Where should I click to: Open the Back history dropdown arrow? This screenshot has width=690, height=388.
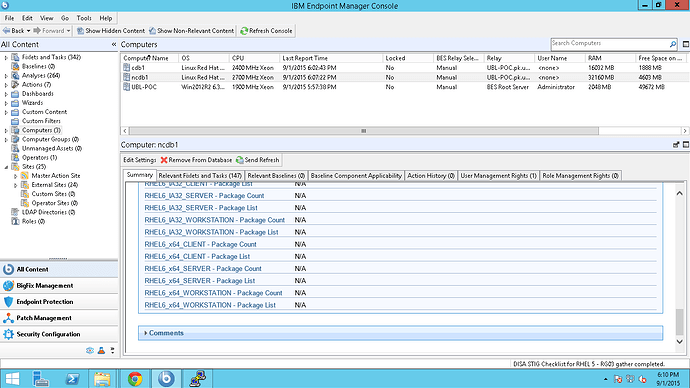tap(29, 31)
